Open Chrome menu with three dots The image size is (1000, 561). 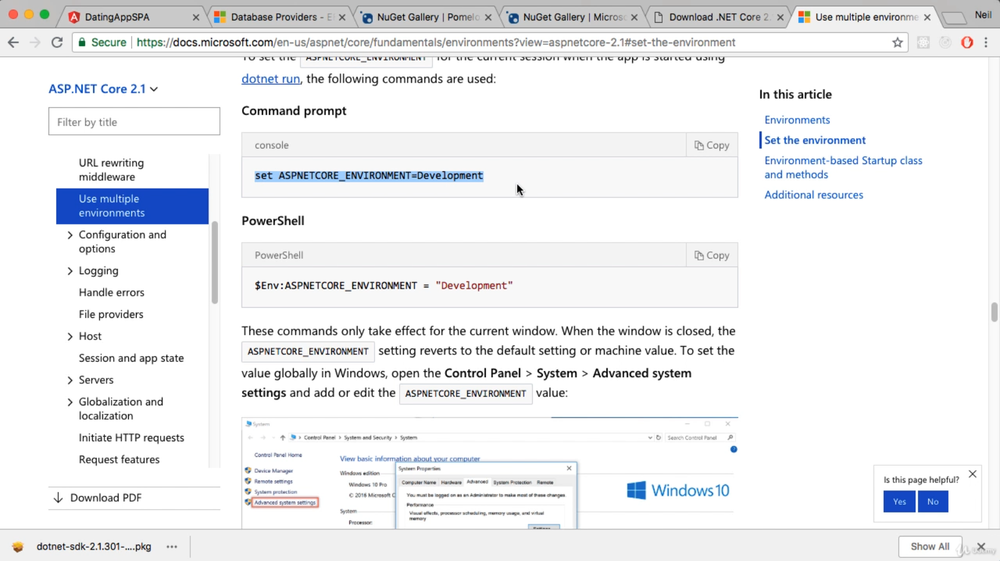click(x=986, y=43)
